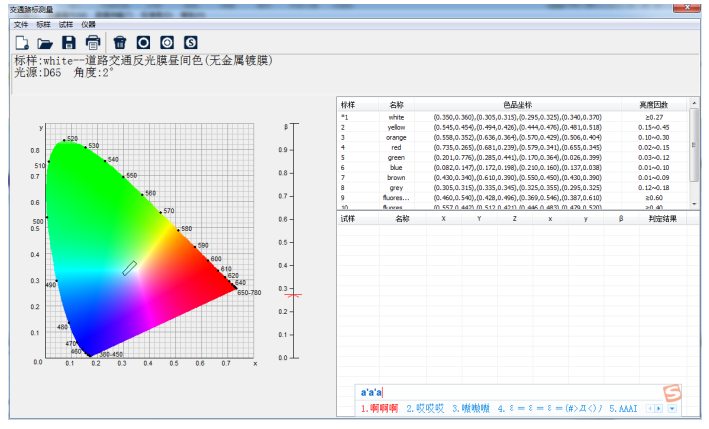Open the 仪器 menu
Image resolution: width=709 pixels, height=429 pixels.
click(x=89, y=23)
